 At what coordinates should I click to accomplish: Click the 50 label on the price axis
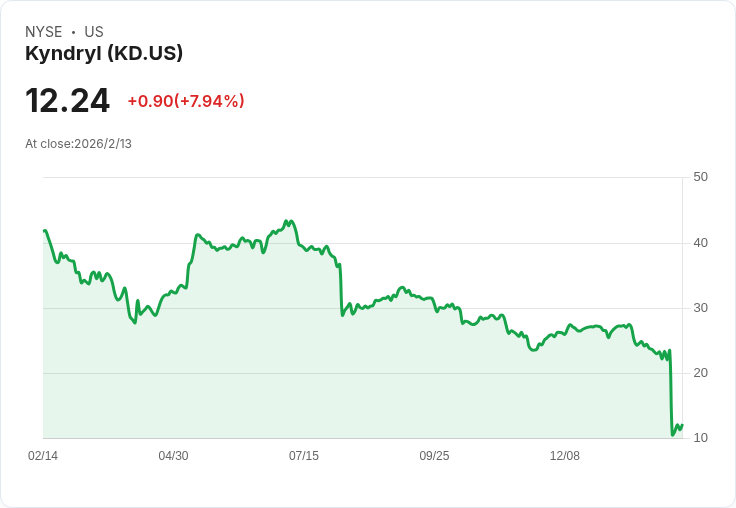[700, 177]
